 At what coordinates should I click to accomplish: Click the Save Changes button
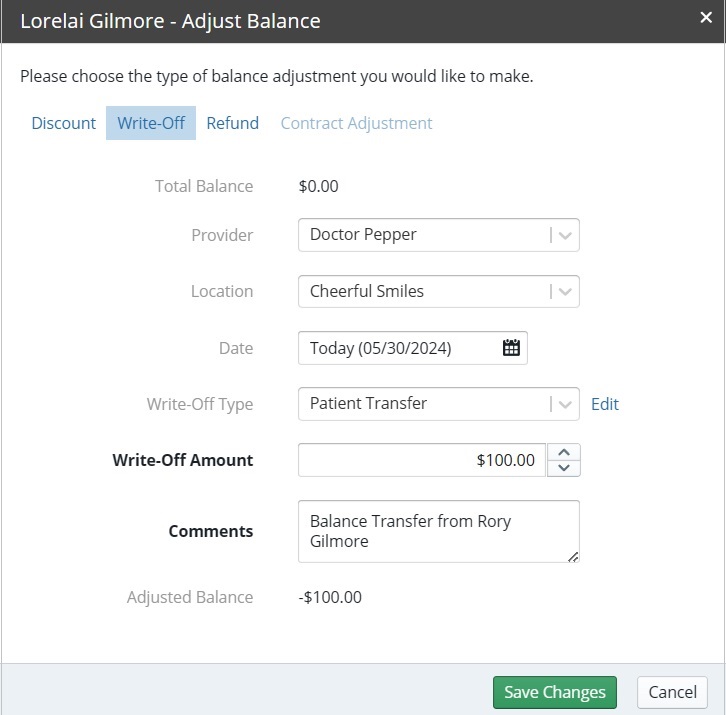point(555,692)
